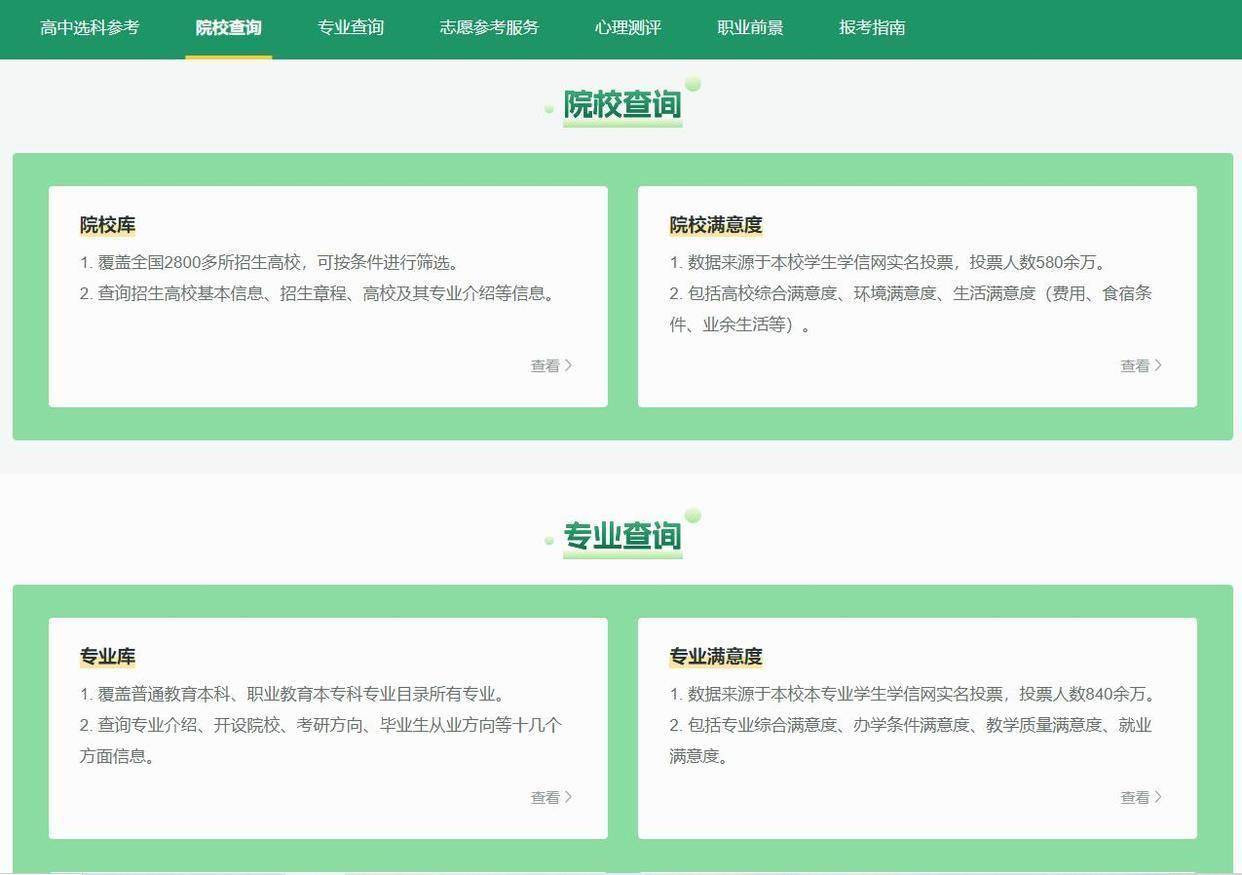The height and width of the screenshot is (875, 1242).
Task: Select the 专业库 card heading
Action: pos(107,657)
